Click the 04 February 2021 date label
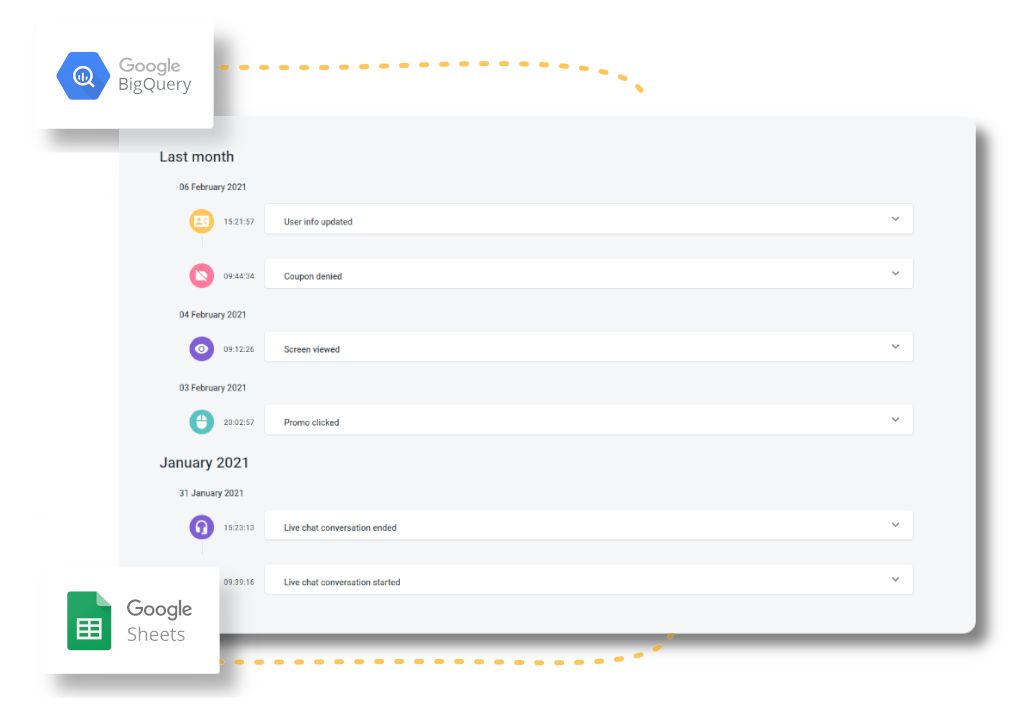 (215, 314)
